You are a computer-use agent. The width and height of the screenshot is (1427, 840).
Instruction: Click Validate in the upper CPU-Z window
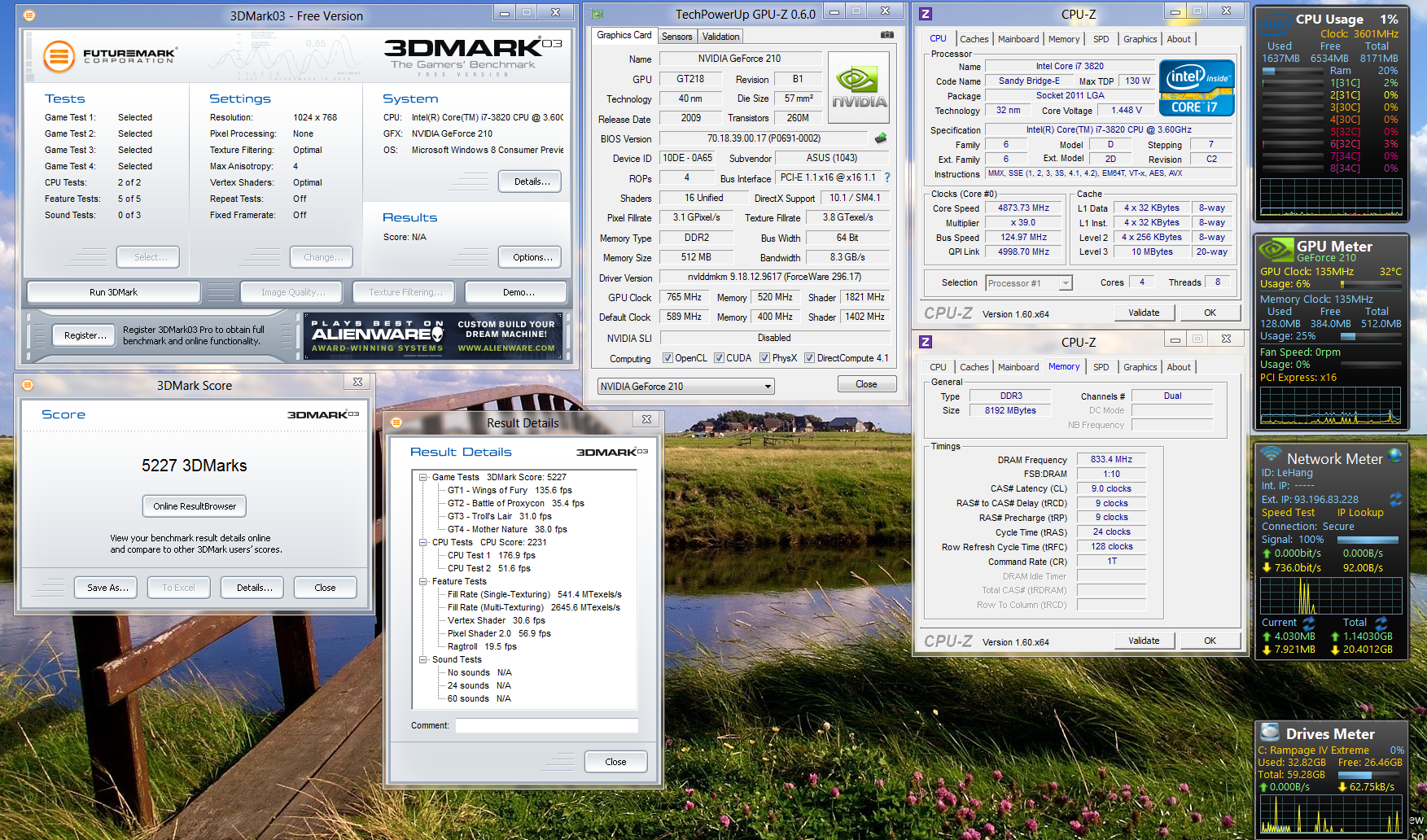point(1144,313)
